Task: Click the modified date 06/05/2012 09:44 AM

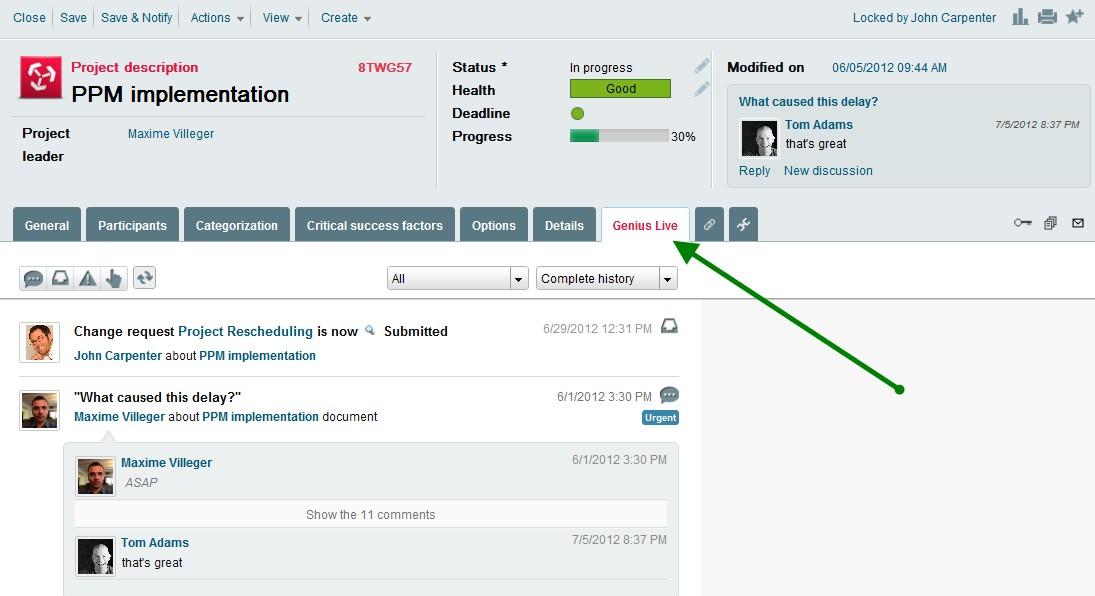Action: coord(890,68)
